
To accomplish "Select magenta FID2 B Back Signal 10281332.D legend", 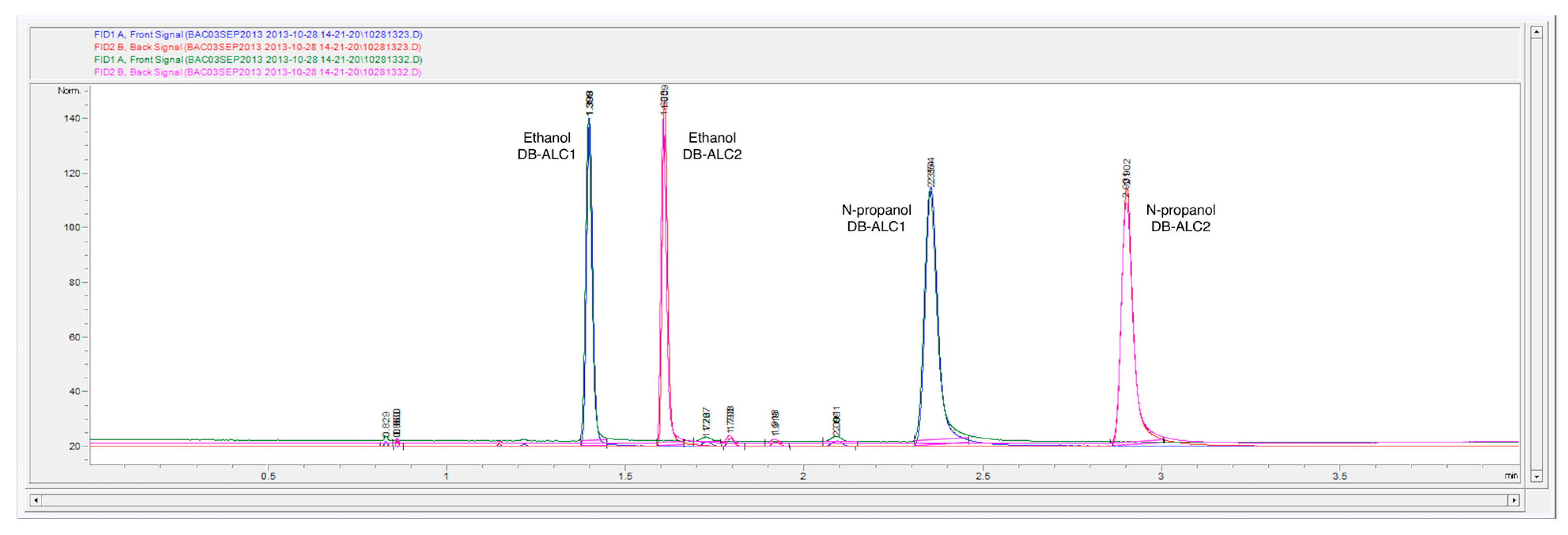I will (x=257, y=72).
